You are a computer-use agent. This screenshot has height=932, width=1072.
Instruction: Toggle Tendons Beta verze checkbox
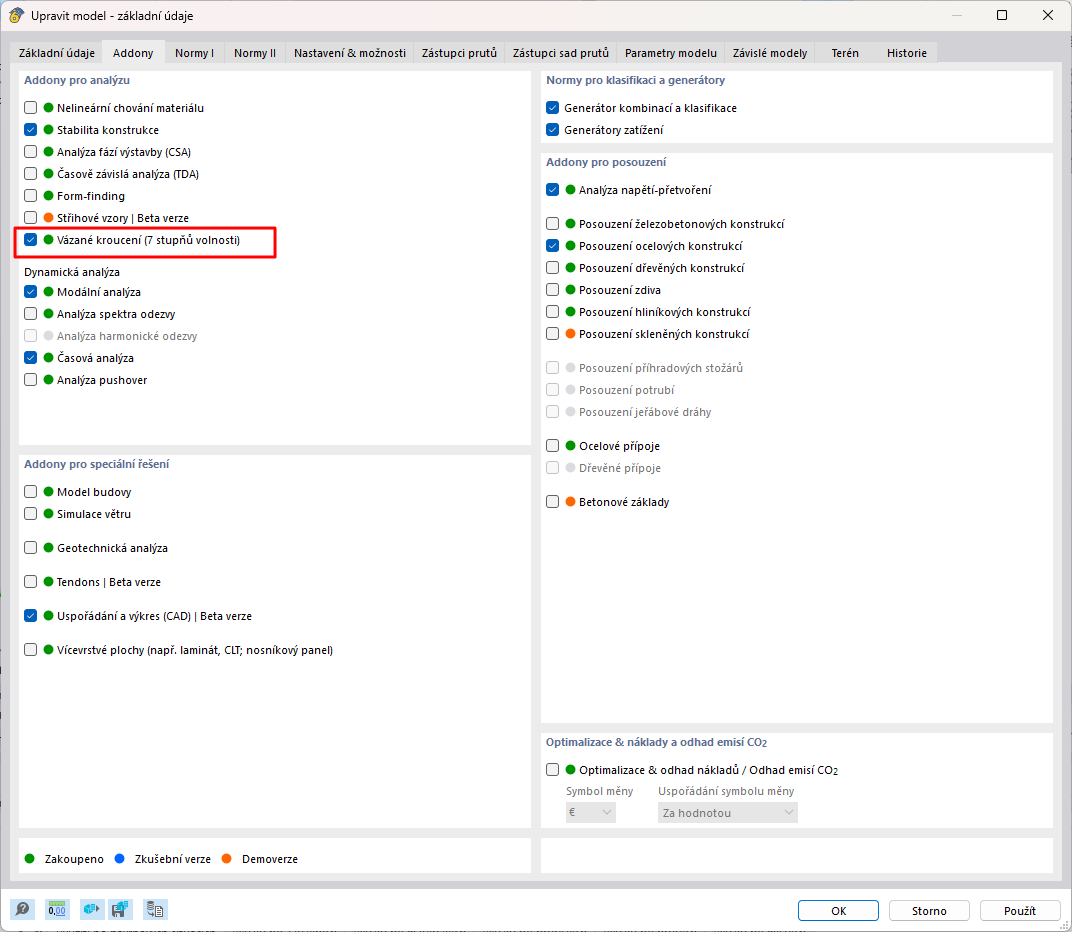click(31, 582)
